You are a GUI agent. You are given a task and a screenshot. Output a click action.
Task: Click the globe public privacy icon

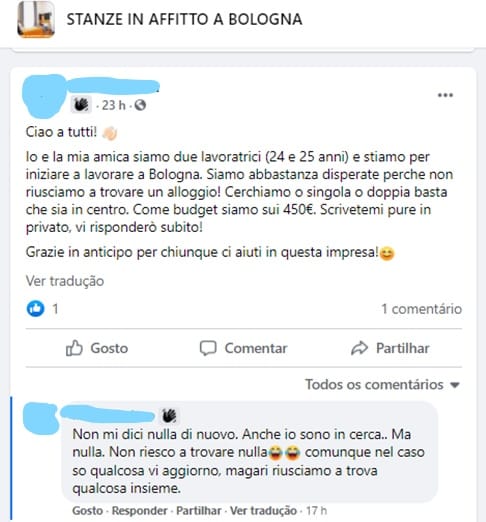click(x=140, y=105)
